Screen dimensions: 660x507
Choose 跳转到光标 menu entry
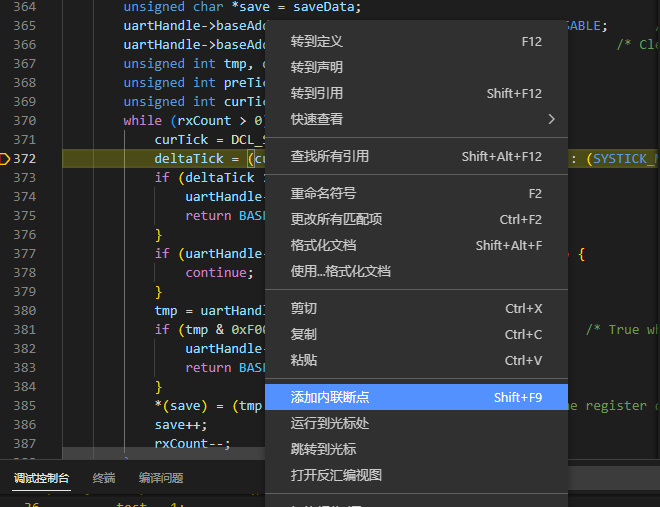coord(416,449)
